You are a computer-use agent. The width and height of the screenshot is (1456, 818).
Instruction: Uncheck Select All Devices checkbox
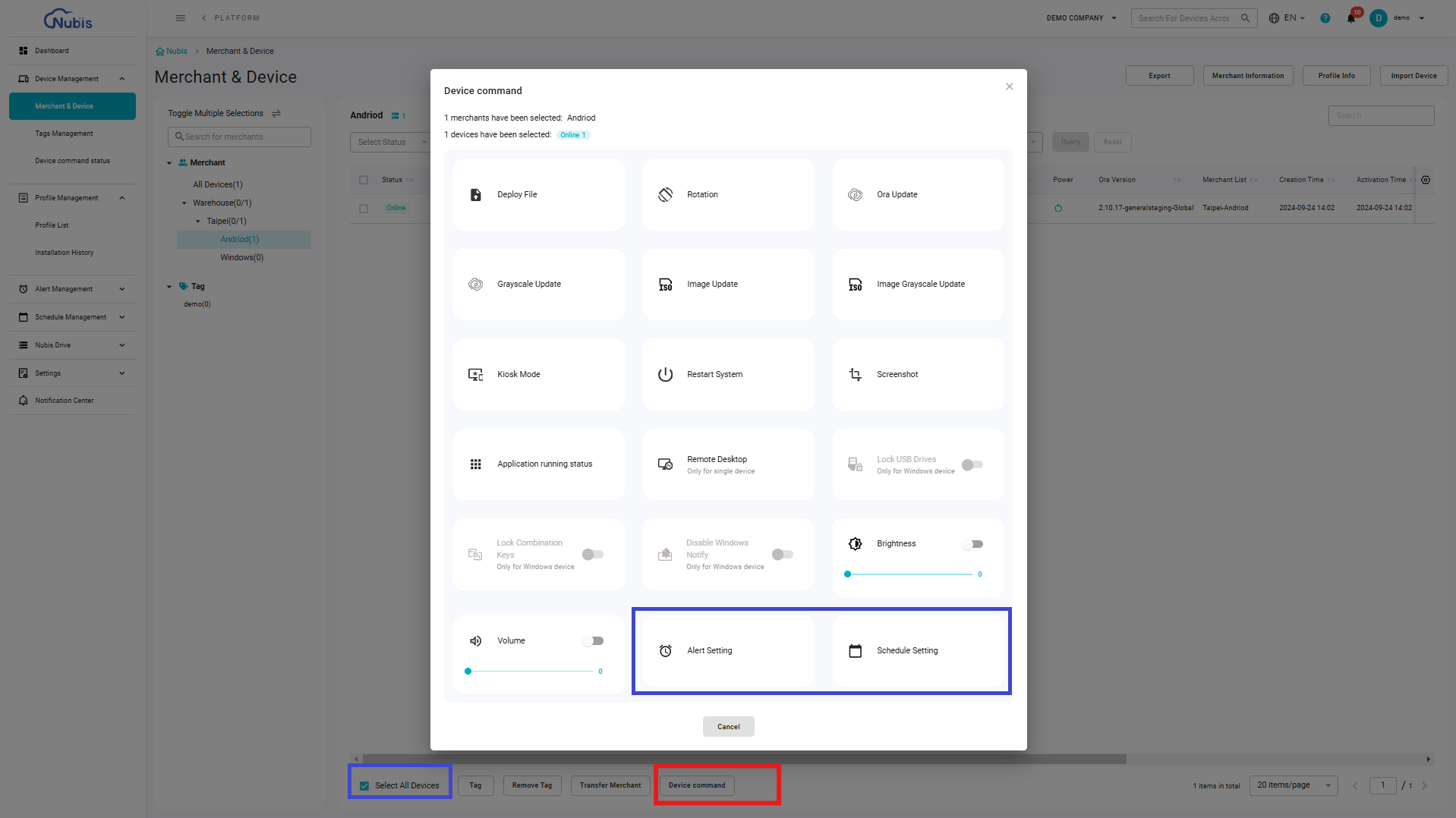364,785
